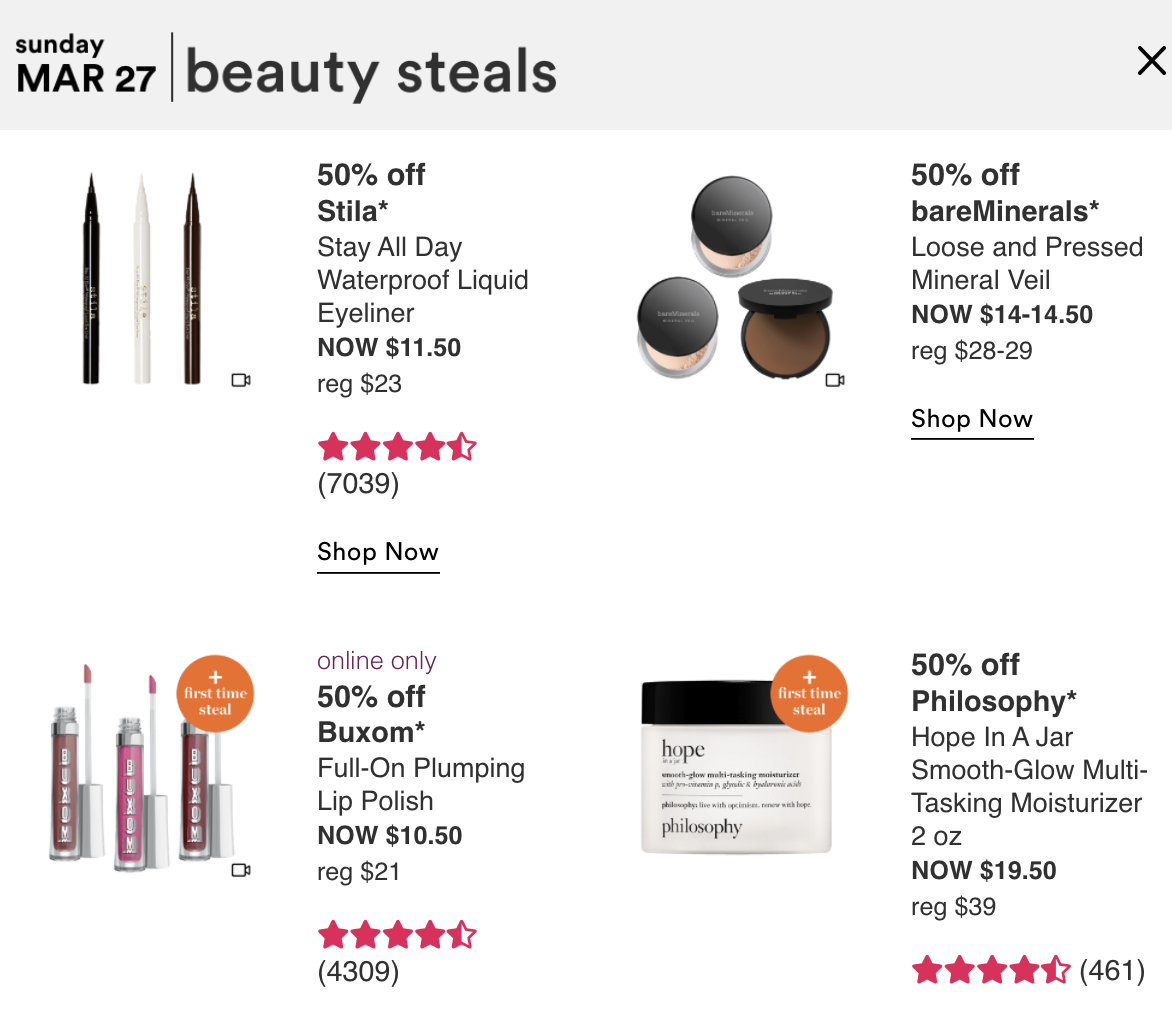The image size is (1172, 1010).
Task: Play video icon under bareMinerals image
Action: click(x=835, y=381)
